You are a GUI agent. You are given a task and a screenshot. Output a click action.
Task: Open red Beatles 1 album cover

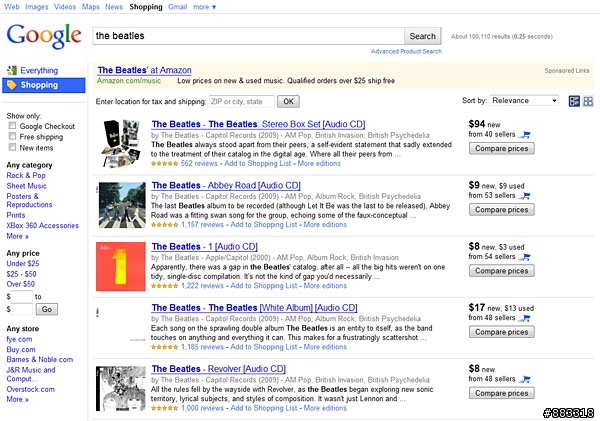tap(121, 266)
